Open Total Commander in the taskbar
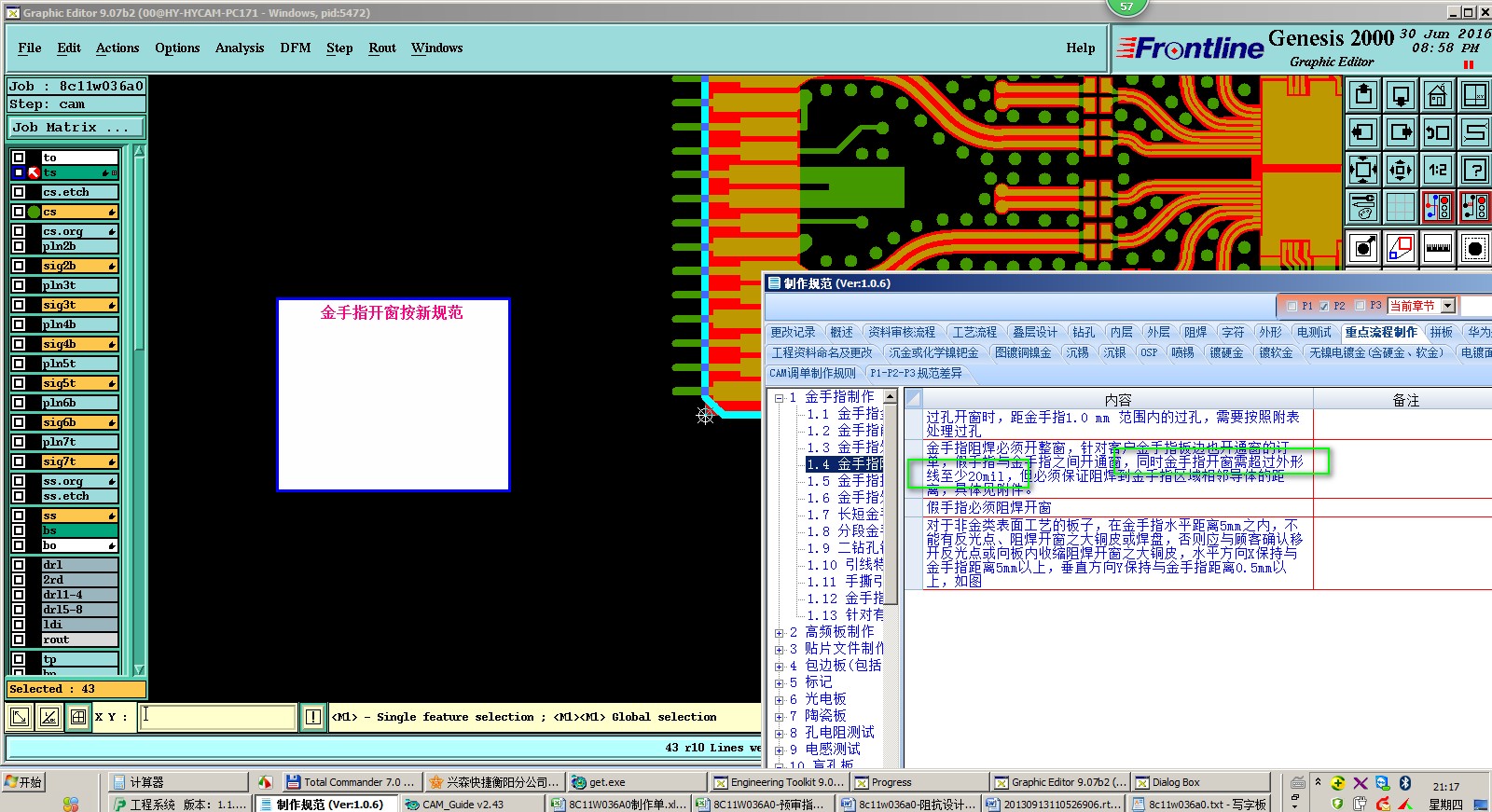Viewport: 1492px width, 812px height. [352, 782]
